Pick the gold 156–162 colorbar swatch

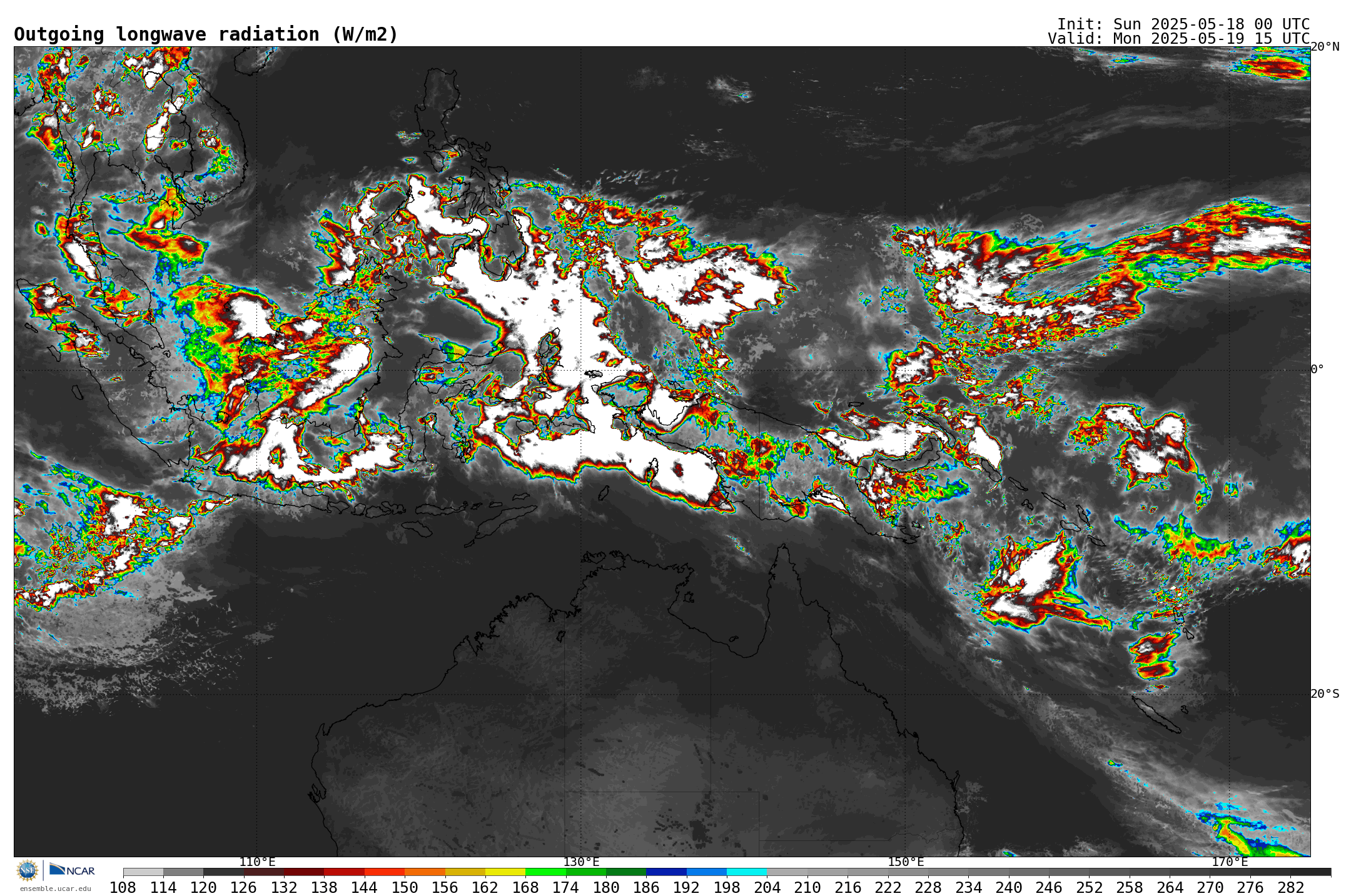pos(465,872)
